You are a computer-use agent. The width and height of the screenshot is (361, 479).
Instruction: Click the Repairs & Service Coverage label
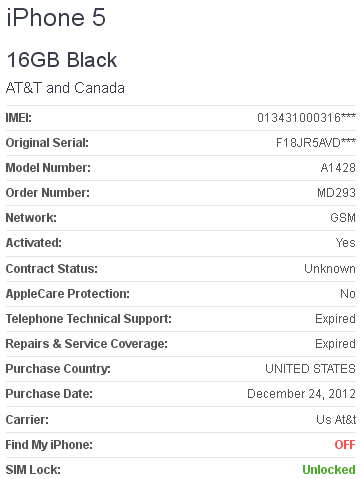(x=86, y=344)
